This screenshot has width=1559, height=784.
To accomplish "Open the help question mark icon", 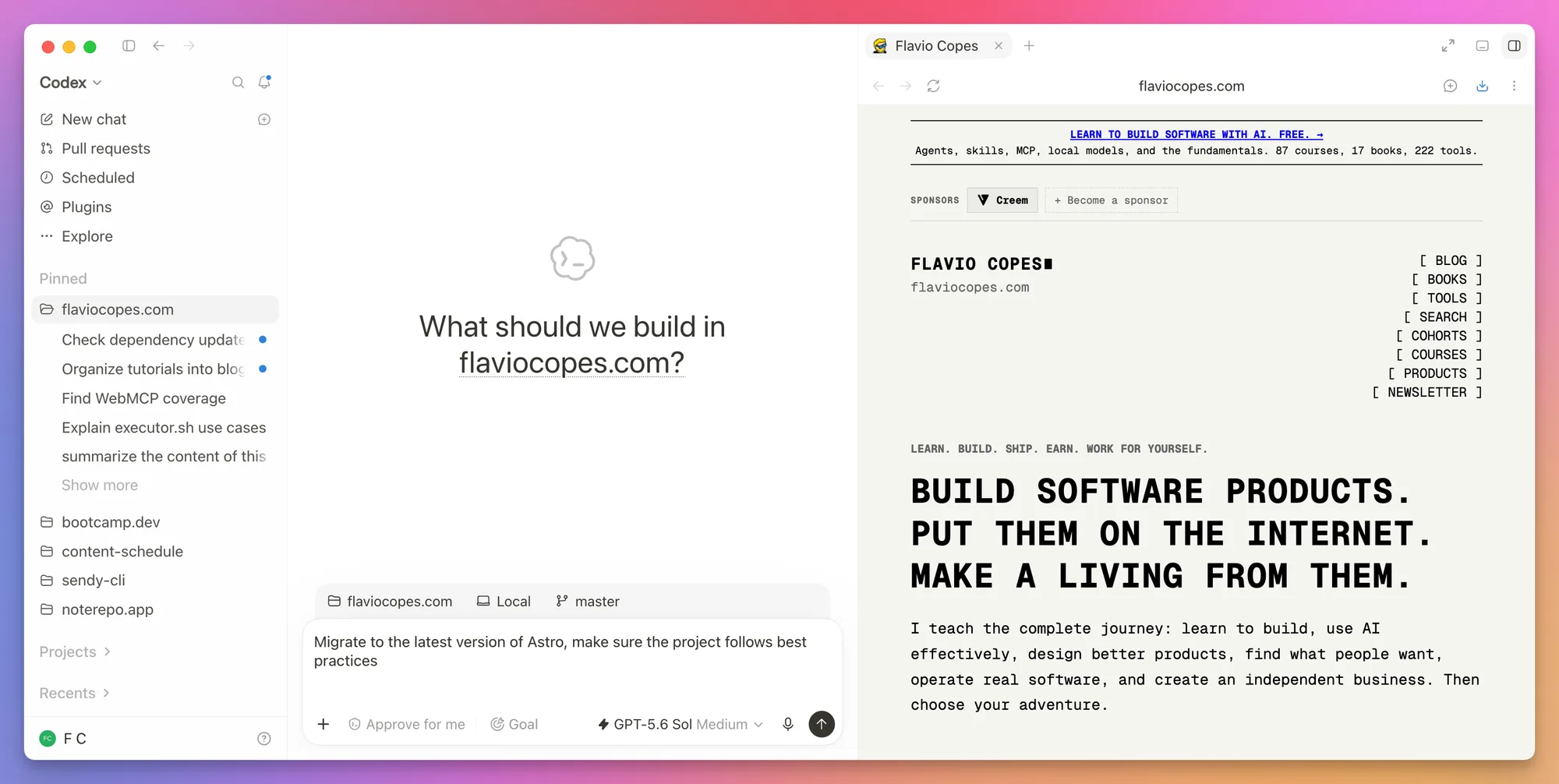I will click(x=264, y=739).
